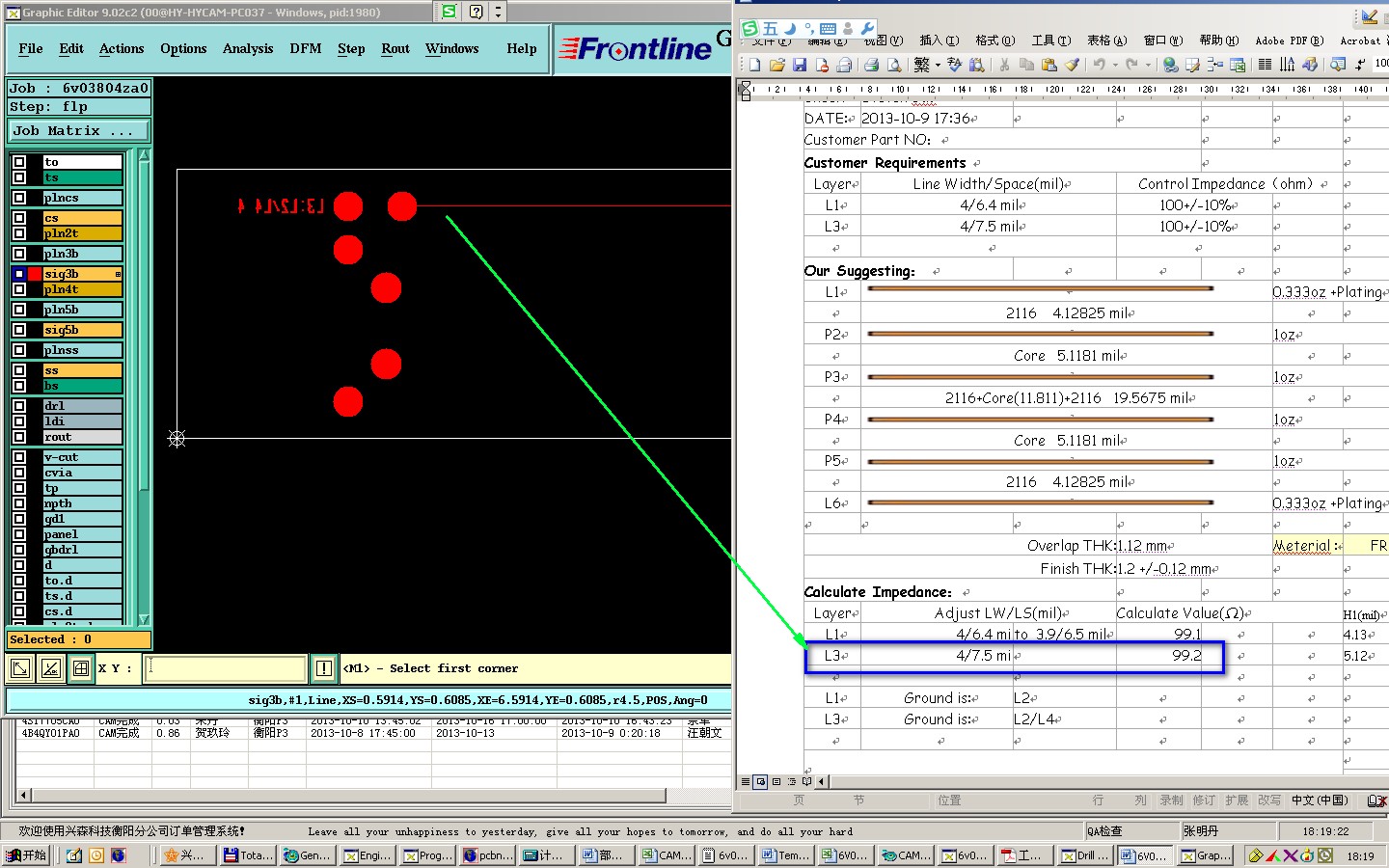
Task: Click the 'Tem...' Word taskbar button
Action: click(x=786, y=855)
